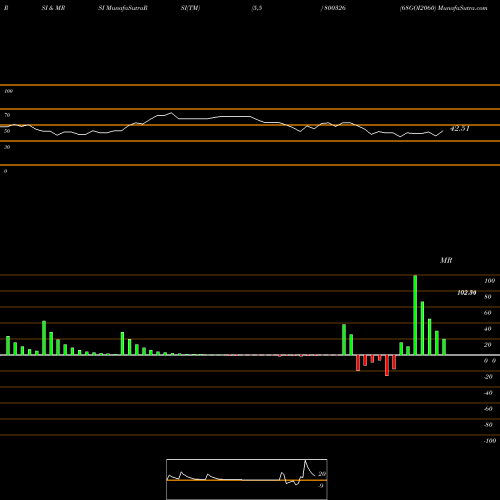Click the 50 level label on RSI axis

coord(7,131)
